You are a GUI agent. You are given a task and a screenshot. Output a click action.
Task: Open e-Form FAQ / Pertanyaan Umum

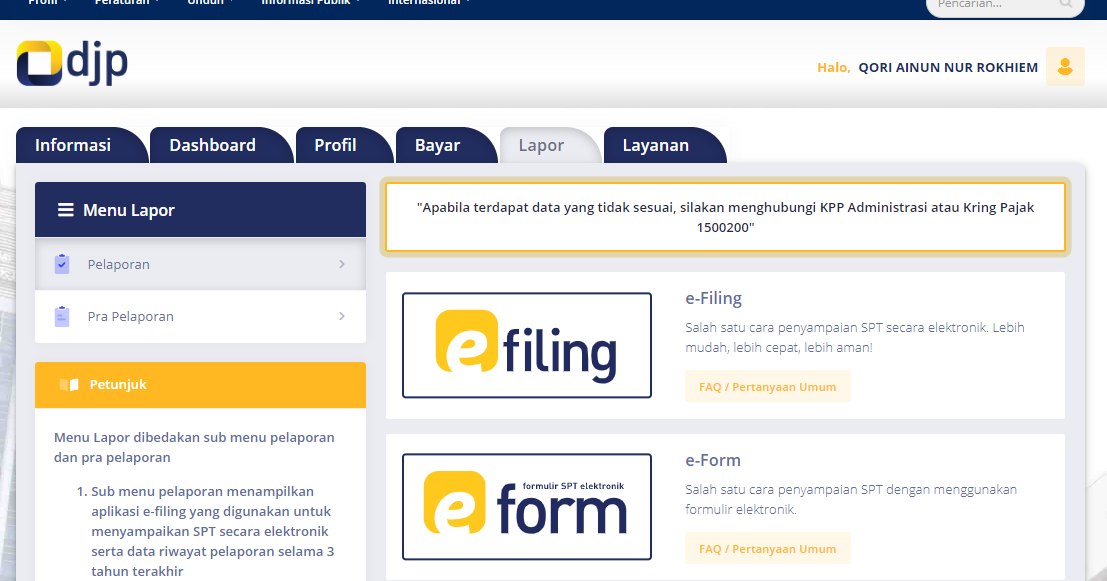point(767,549)
